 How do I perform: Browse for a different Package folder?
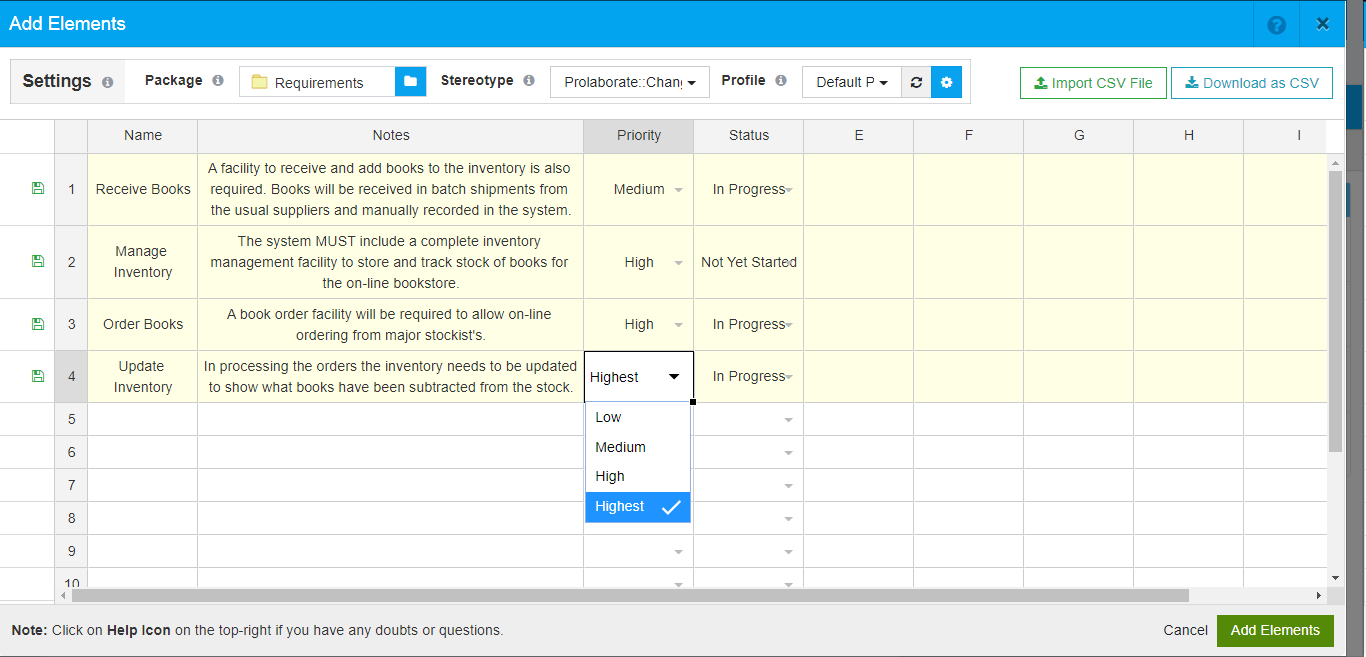[x=410, y=81]
